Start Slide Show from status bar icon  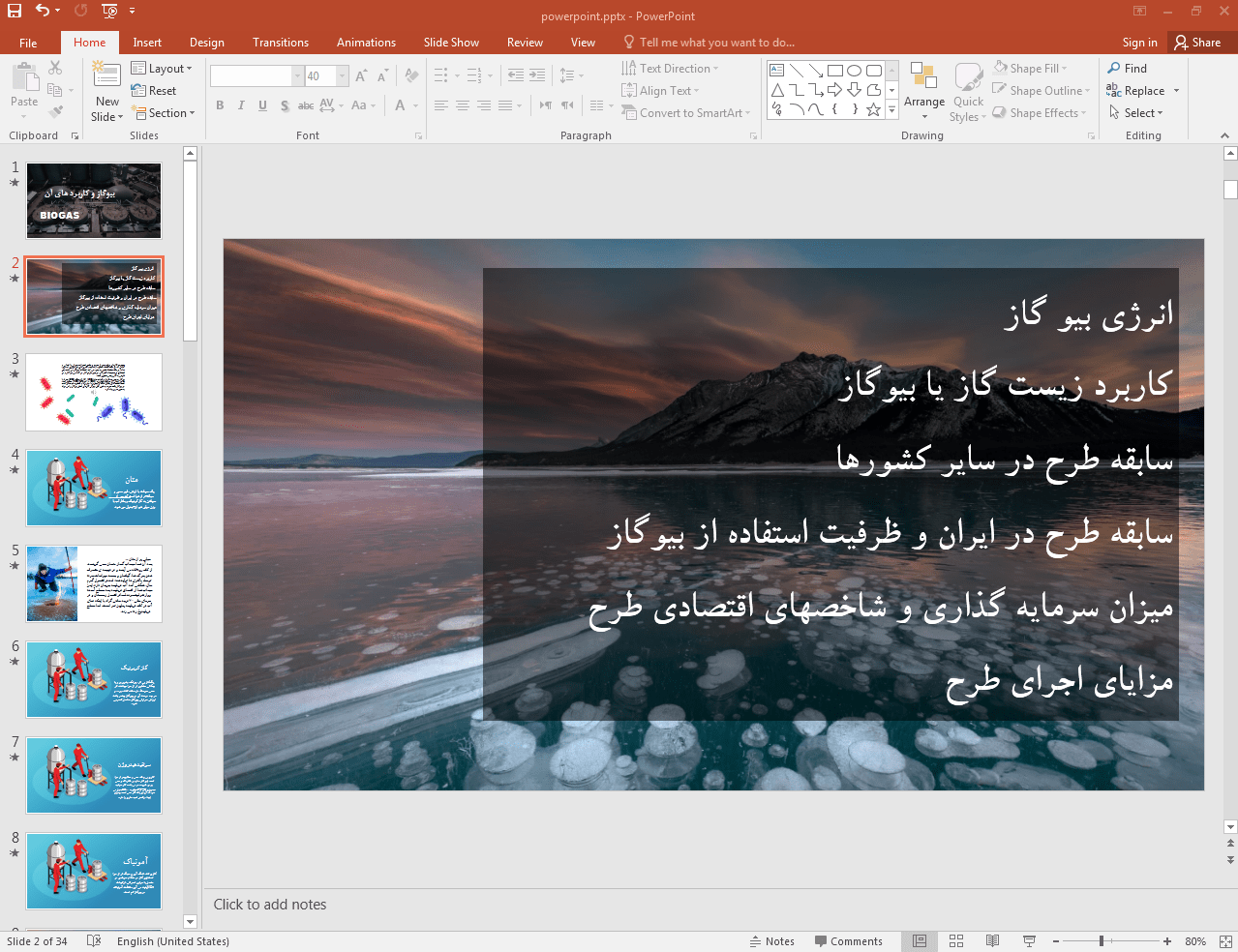coord(1029,941)
